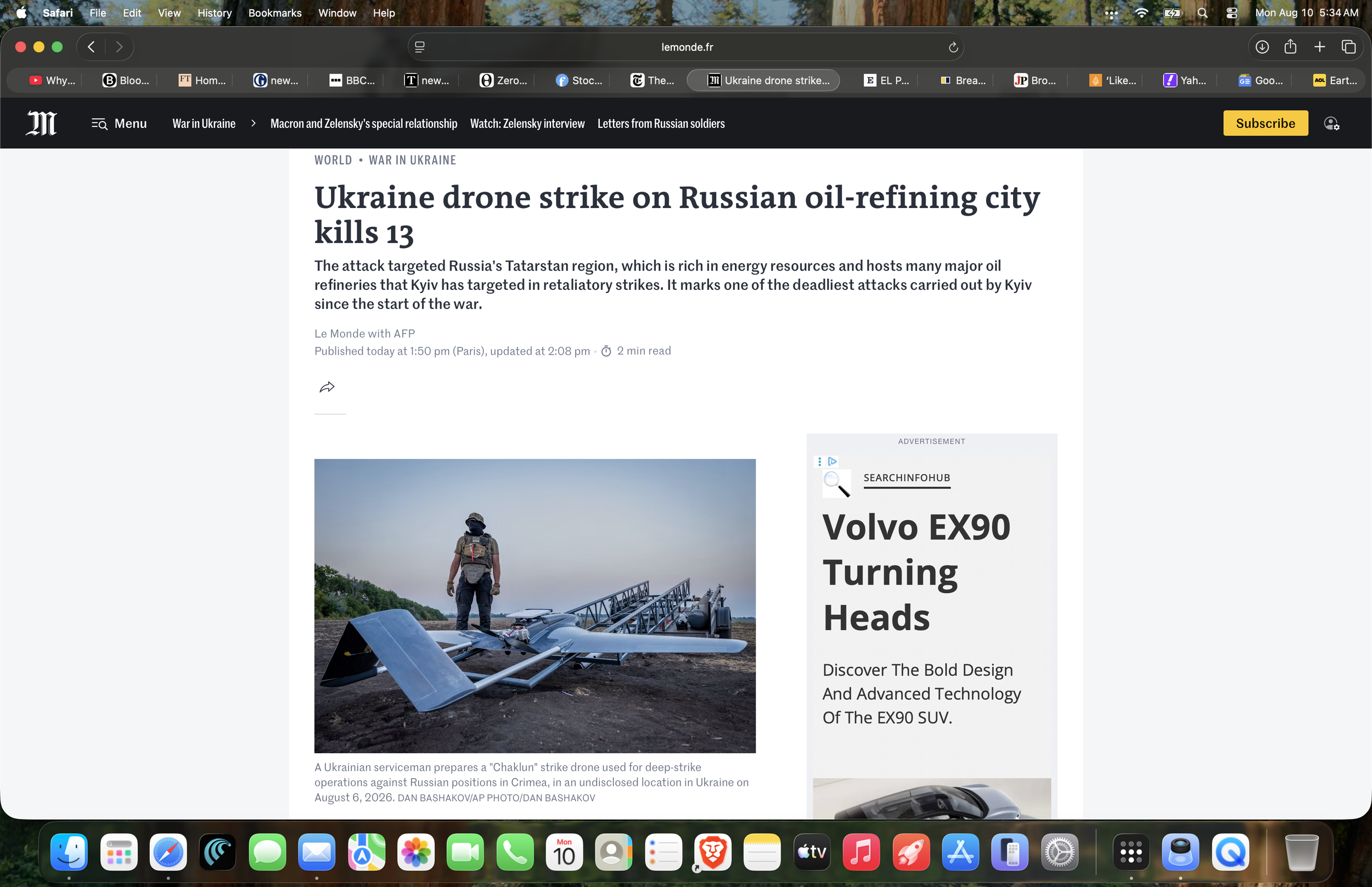Open Brave browser from the Dock

pos(713,852)
